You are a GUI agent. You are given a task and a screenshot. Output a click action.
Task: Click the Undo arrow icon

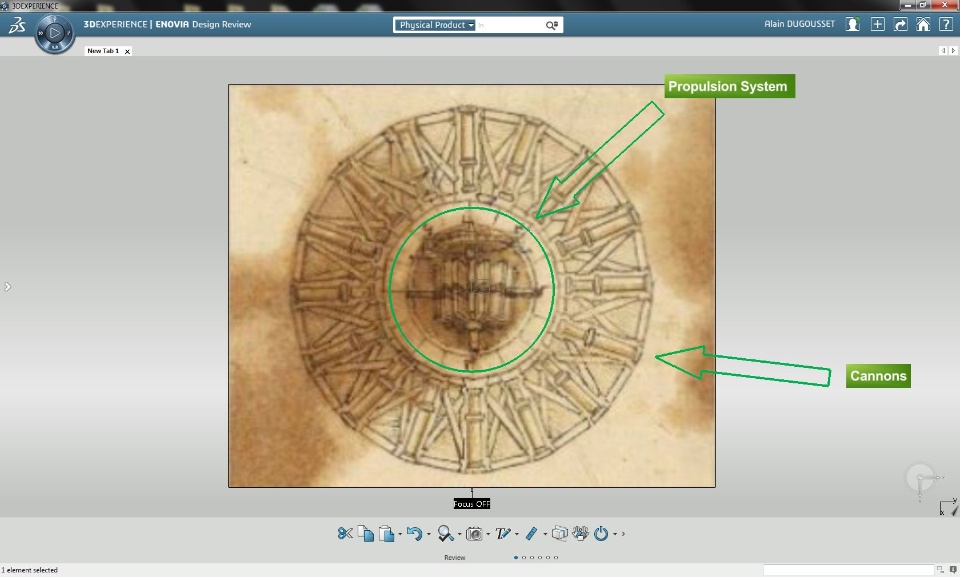[x=414, y=534]
